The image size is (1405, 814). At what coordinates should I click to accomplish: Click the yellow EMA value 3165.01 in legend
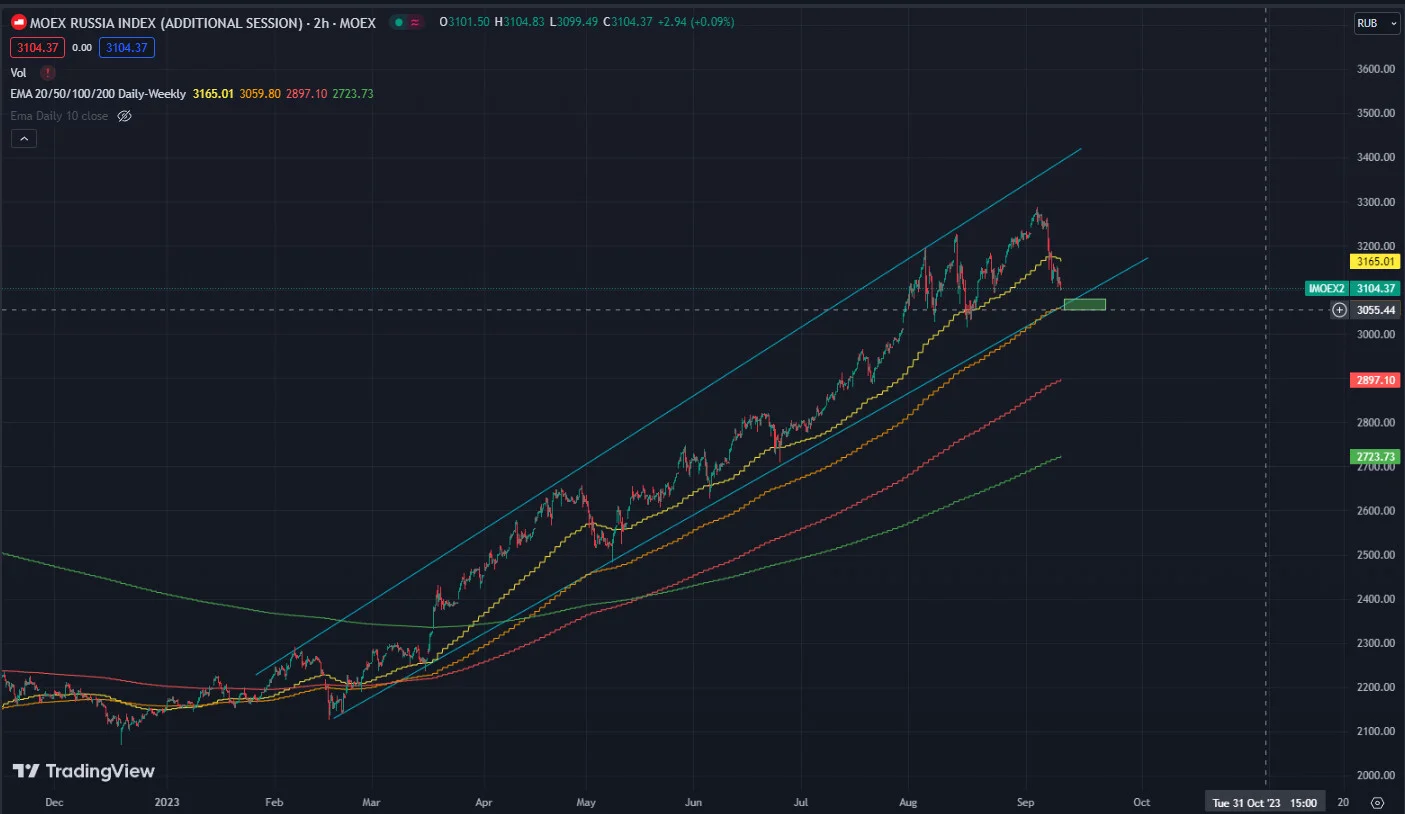point(213,94)
